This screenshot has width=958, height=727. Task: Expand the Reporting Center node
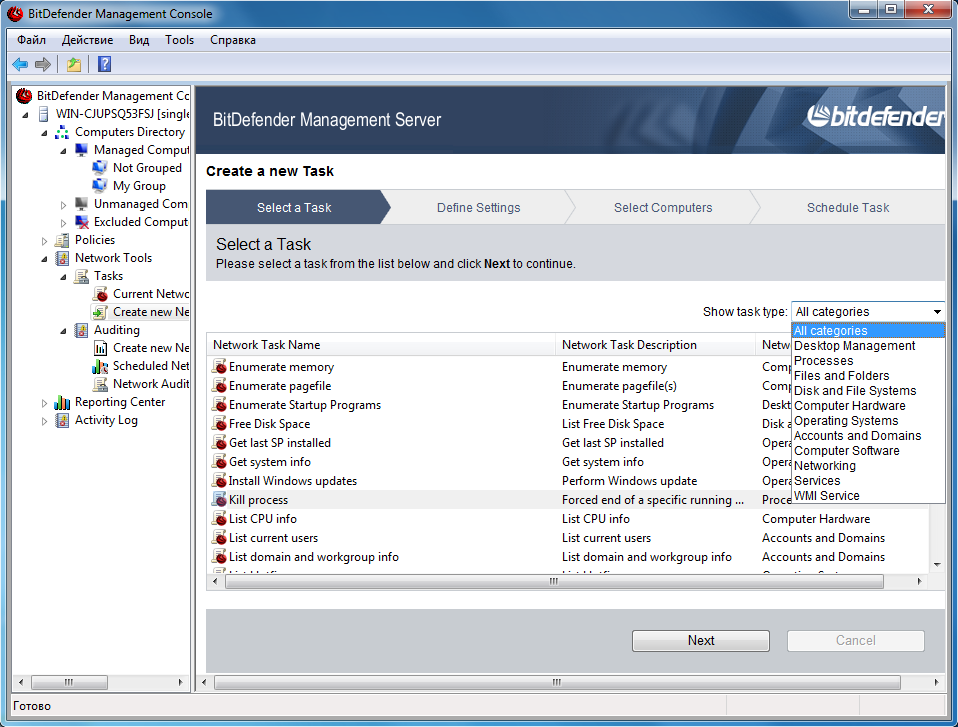coord(44,403)
